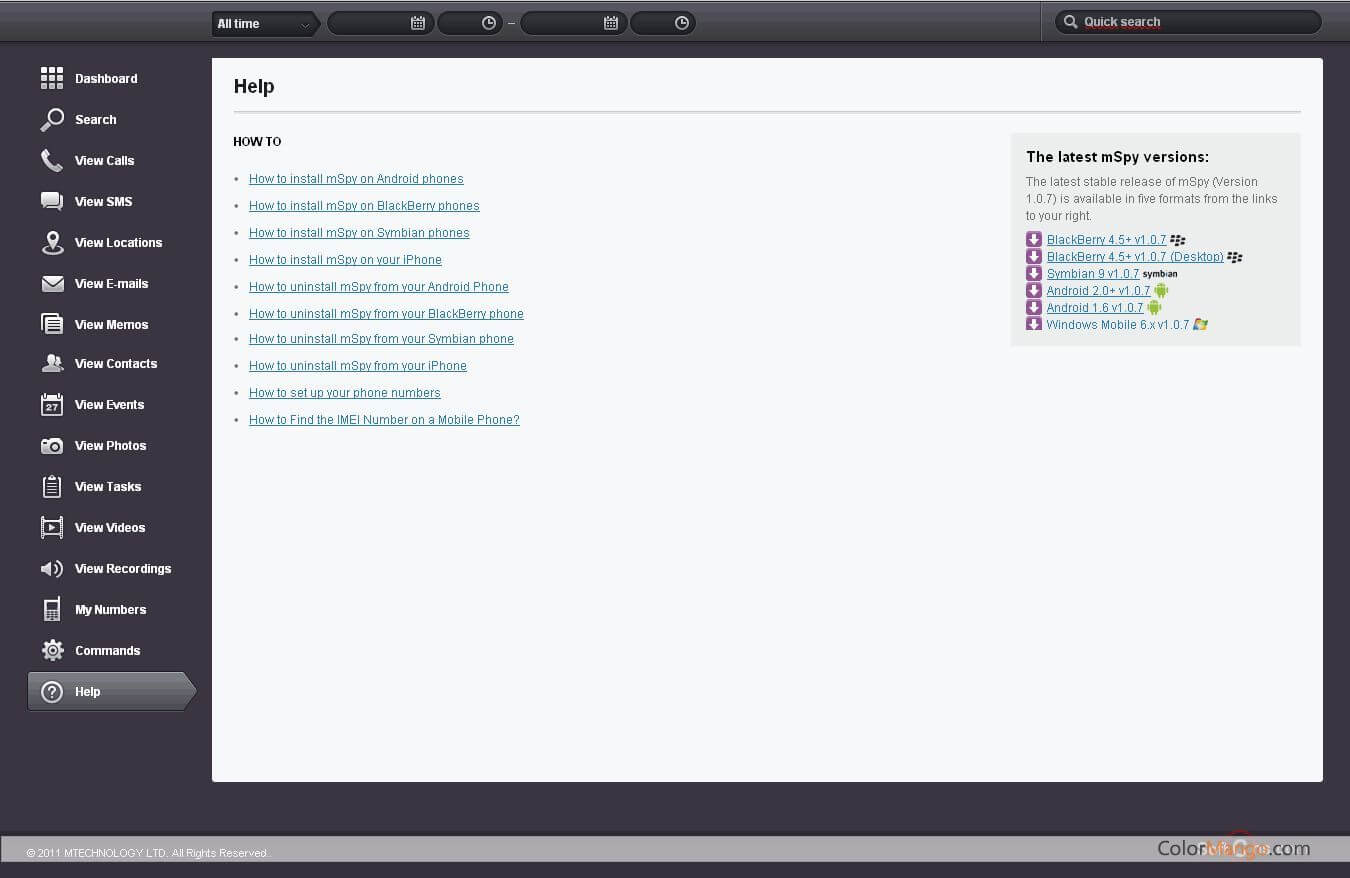
Task: Open View Recordings speaker icon
Action: point(52,569)
